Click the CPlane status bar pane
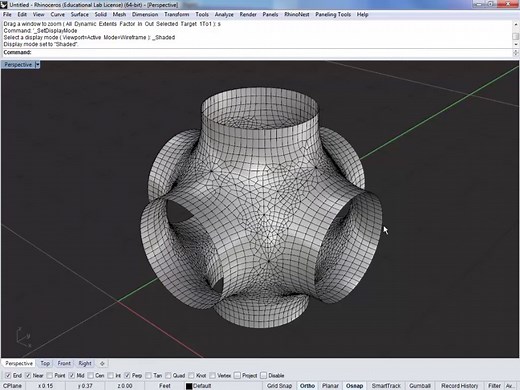Viewport: 520px width, 390px height. pos(12,386)
